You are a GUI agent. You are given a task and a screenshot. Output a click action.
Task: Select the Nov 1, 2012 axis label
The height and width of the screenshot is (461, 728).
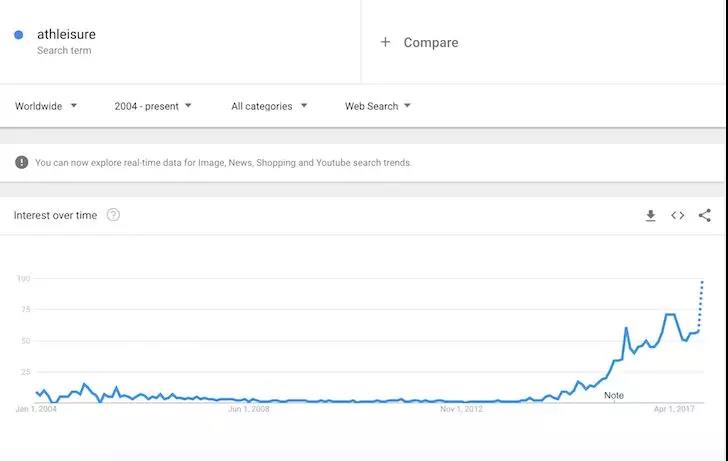(x=462, y=409)
